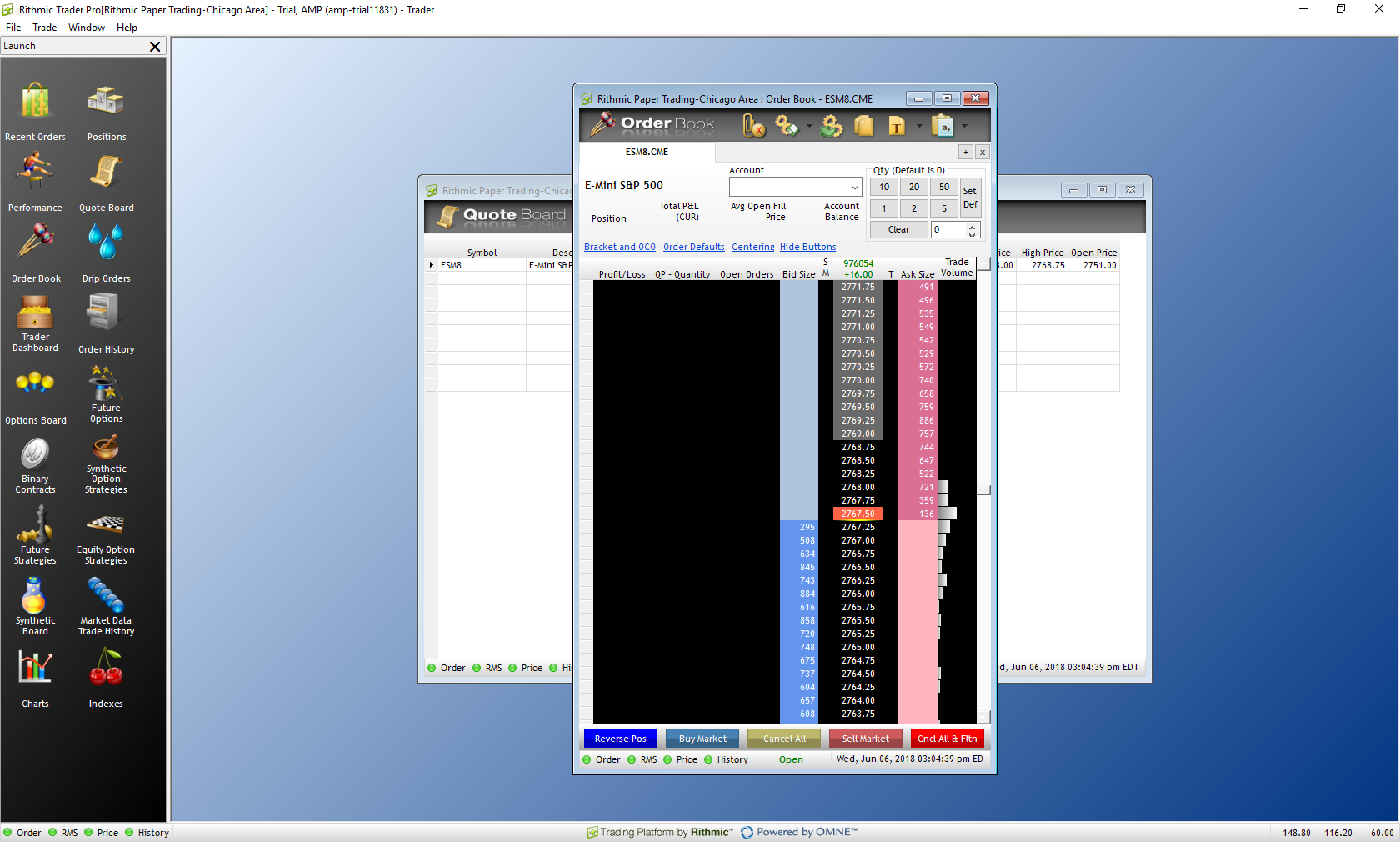Screen dimensions: 1400x842
Task: Click the Hide Buttons link
Action: click(x=807, y=247)
